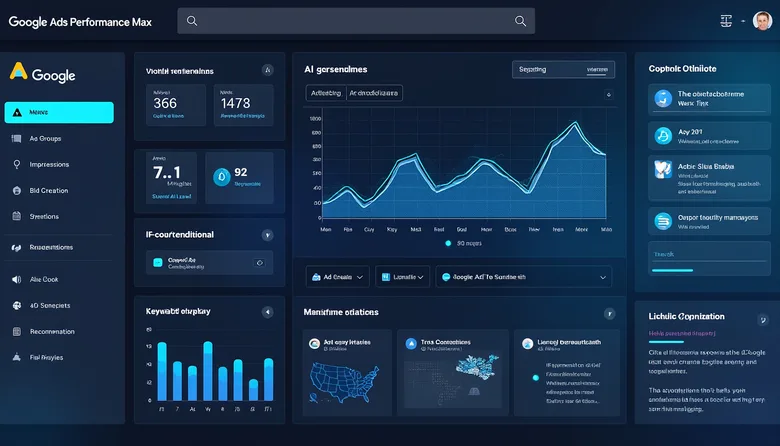
Task: Click the 366 metric card
Action: pos(176,105)
